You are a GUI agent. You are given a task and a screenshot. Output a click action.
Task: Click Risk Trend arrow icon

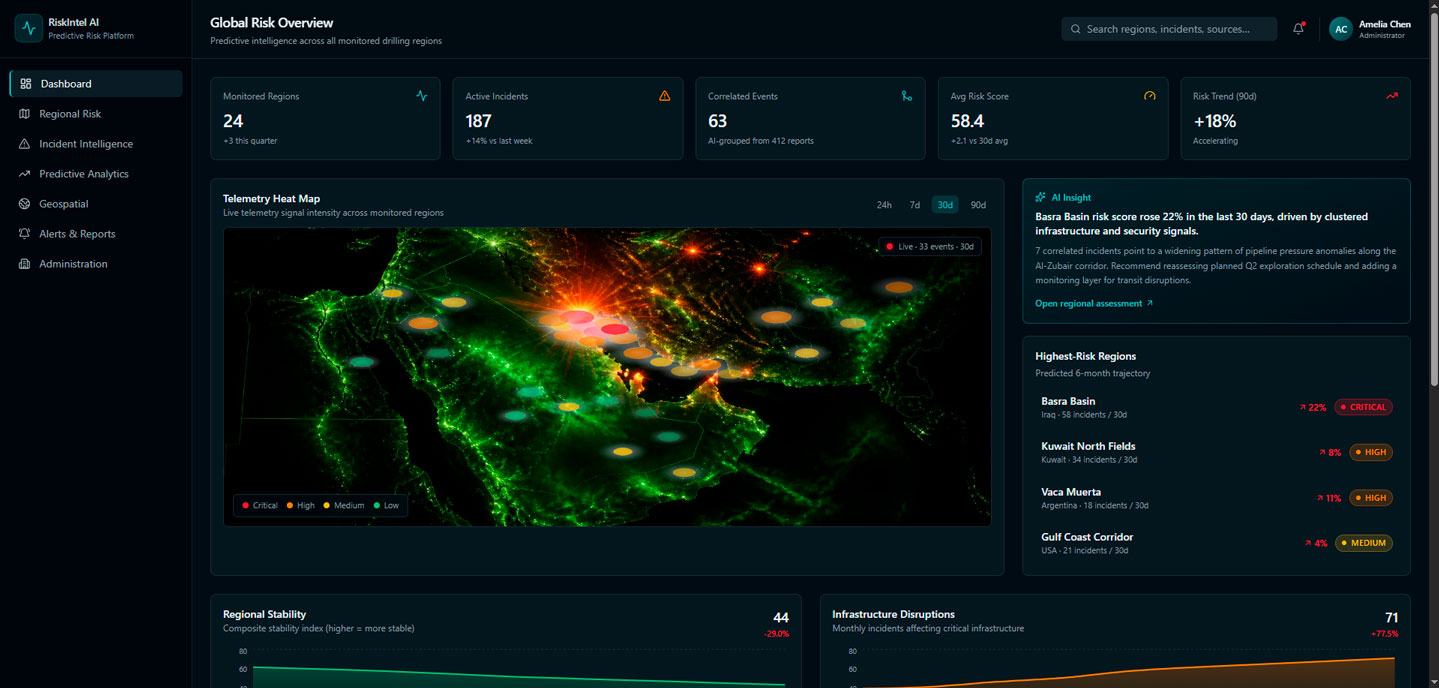click(1392, 96)
